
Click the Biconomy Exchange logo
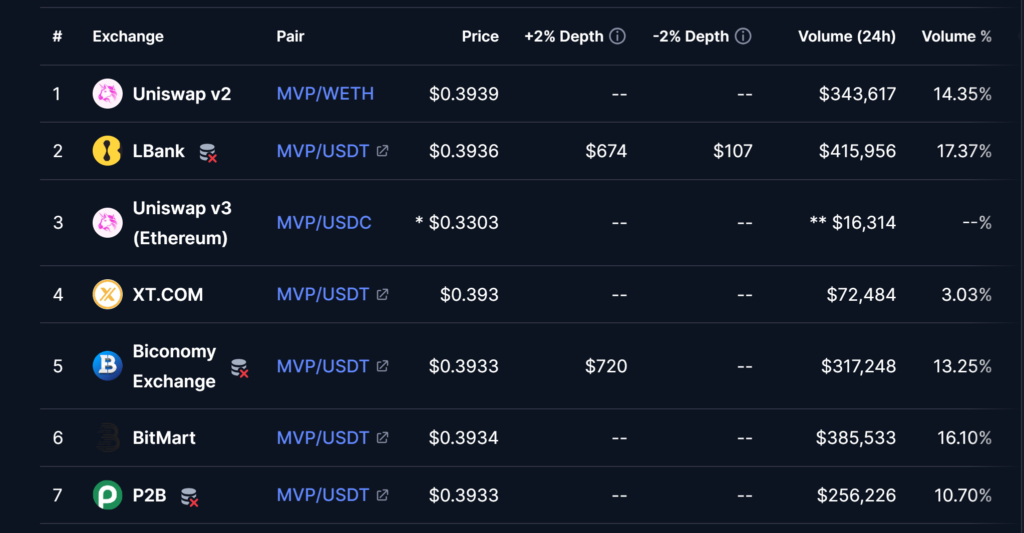pos(107,366)
